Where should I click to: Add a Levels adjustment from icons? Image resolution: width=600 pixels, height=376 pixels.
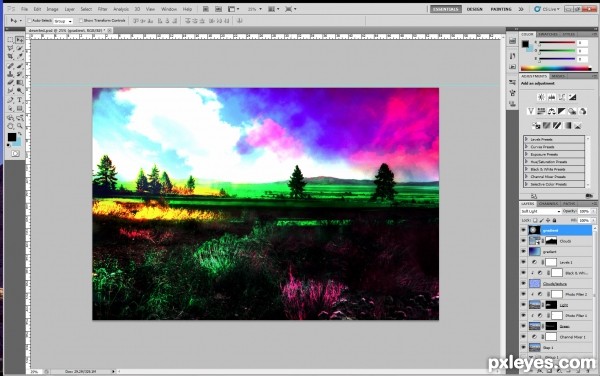coord(551,97)
